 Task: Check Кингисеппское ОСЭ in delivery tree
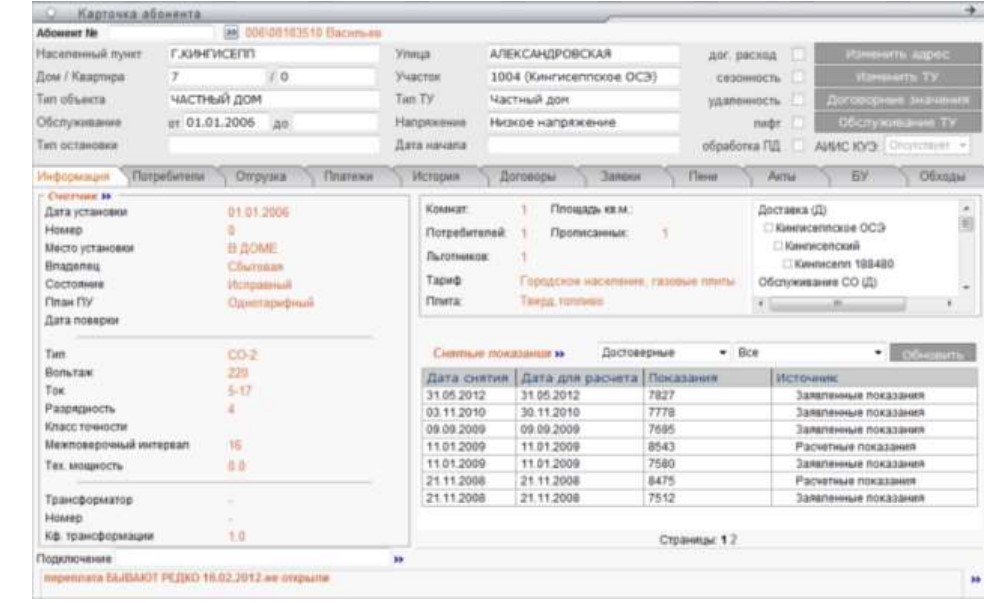click(768, 228)
